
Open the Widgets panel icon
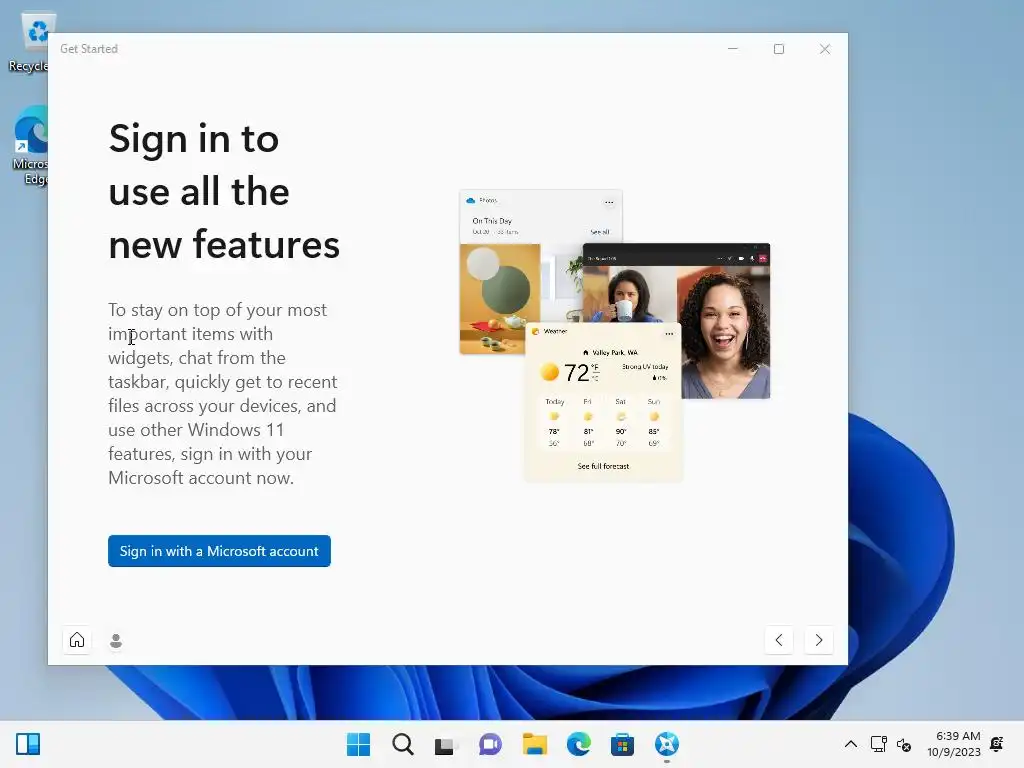[x=28, y=744]
